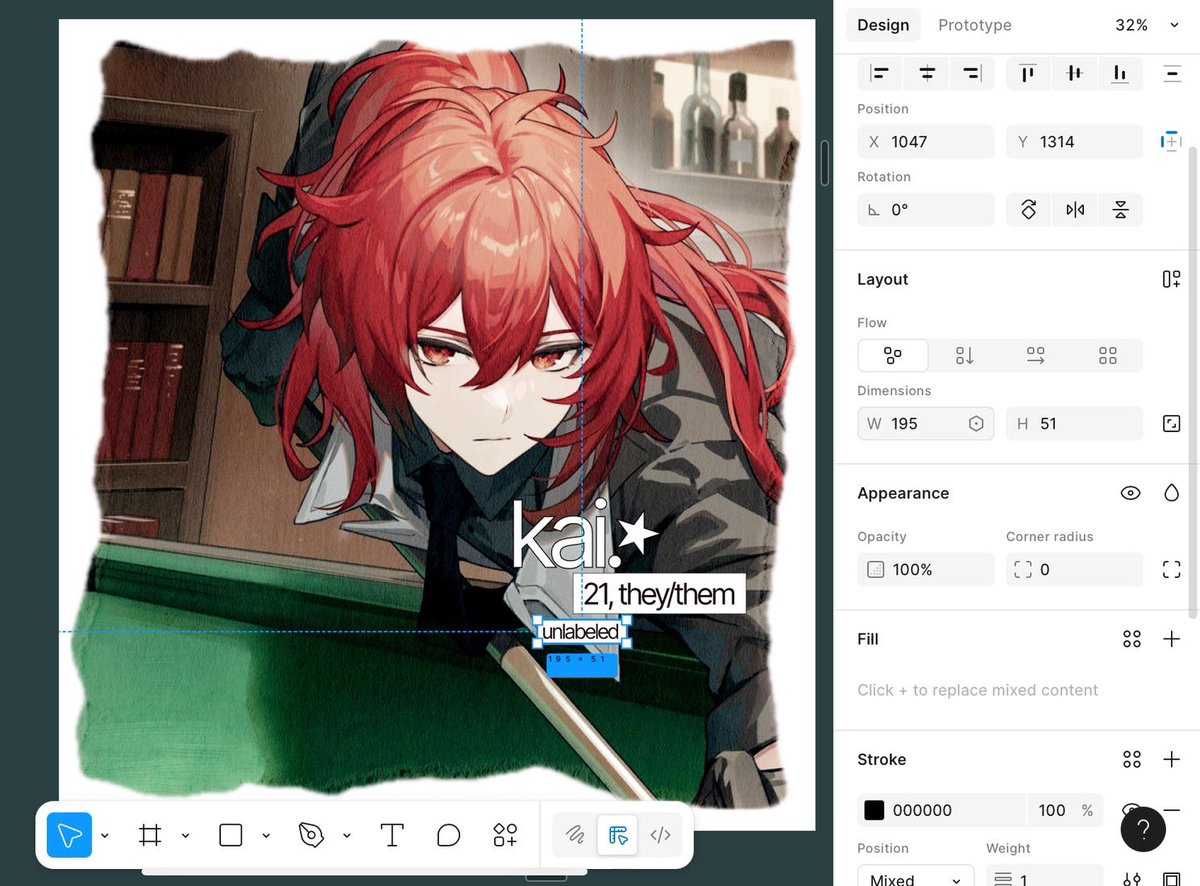Add a new fill

(1172, 639)
